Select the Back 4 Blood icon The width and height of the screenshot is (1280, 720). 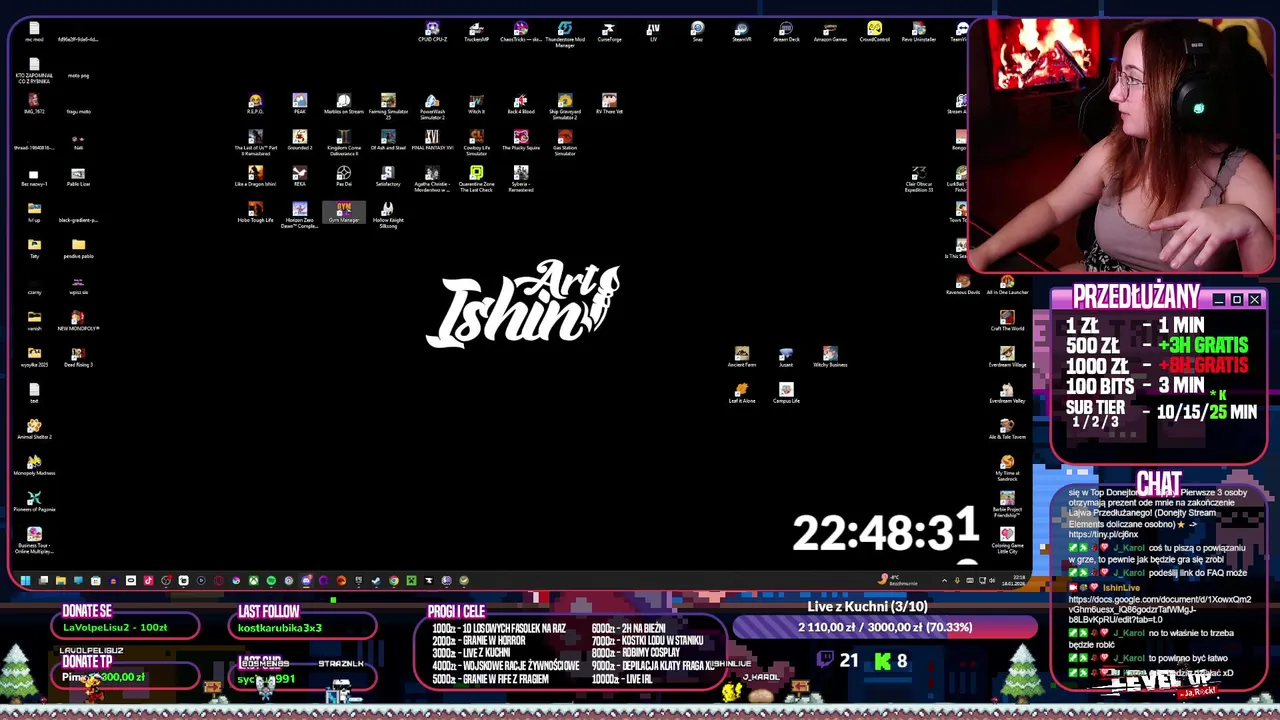(x=520, y=104)
